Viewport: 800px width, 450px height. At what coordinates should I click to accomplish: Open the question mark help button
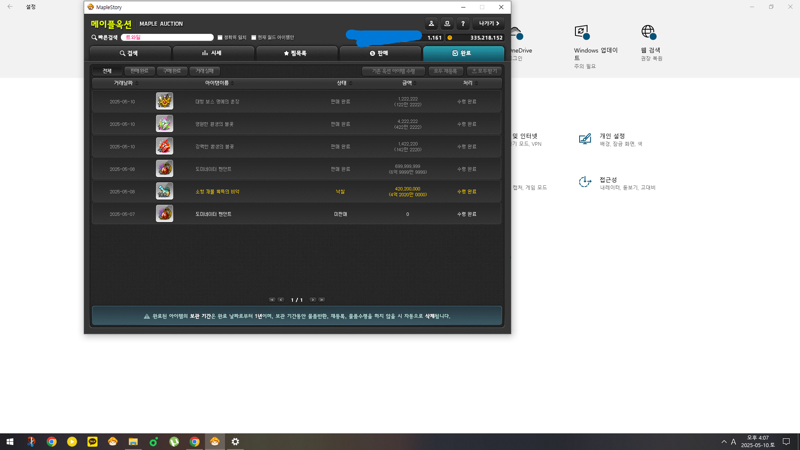(463, 23)
